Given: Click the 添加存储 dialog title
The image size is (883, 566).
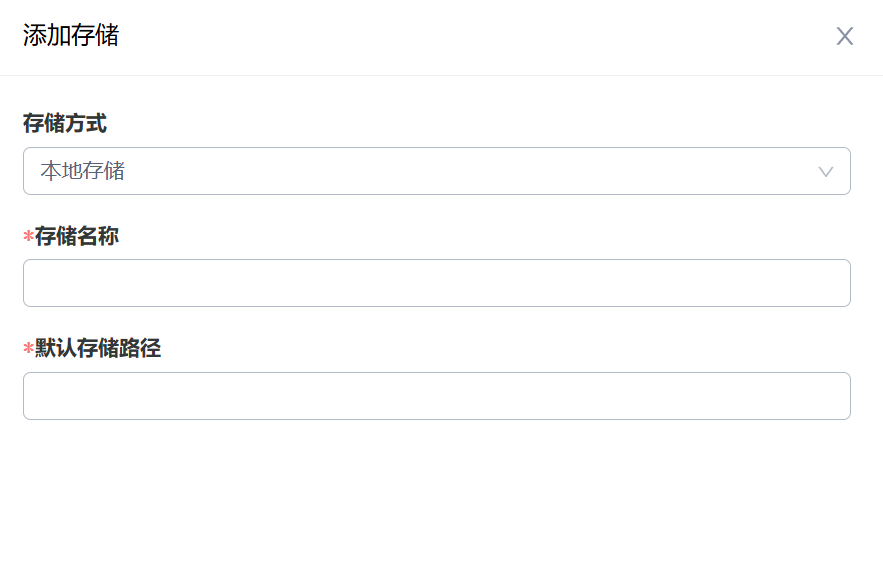Looking at the screenshot, I should pos(71,36).
